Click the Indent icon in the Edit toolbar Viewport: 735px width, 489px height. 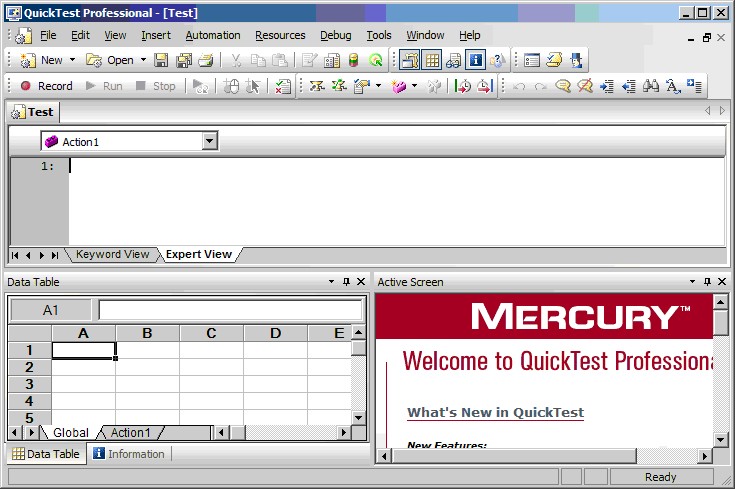[607, 86]
